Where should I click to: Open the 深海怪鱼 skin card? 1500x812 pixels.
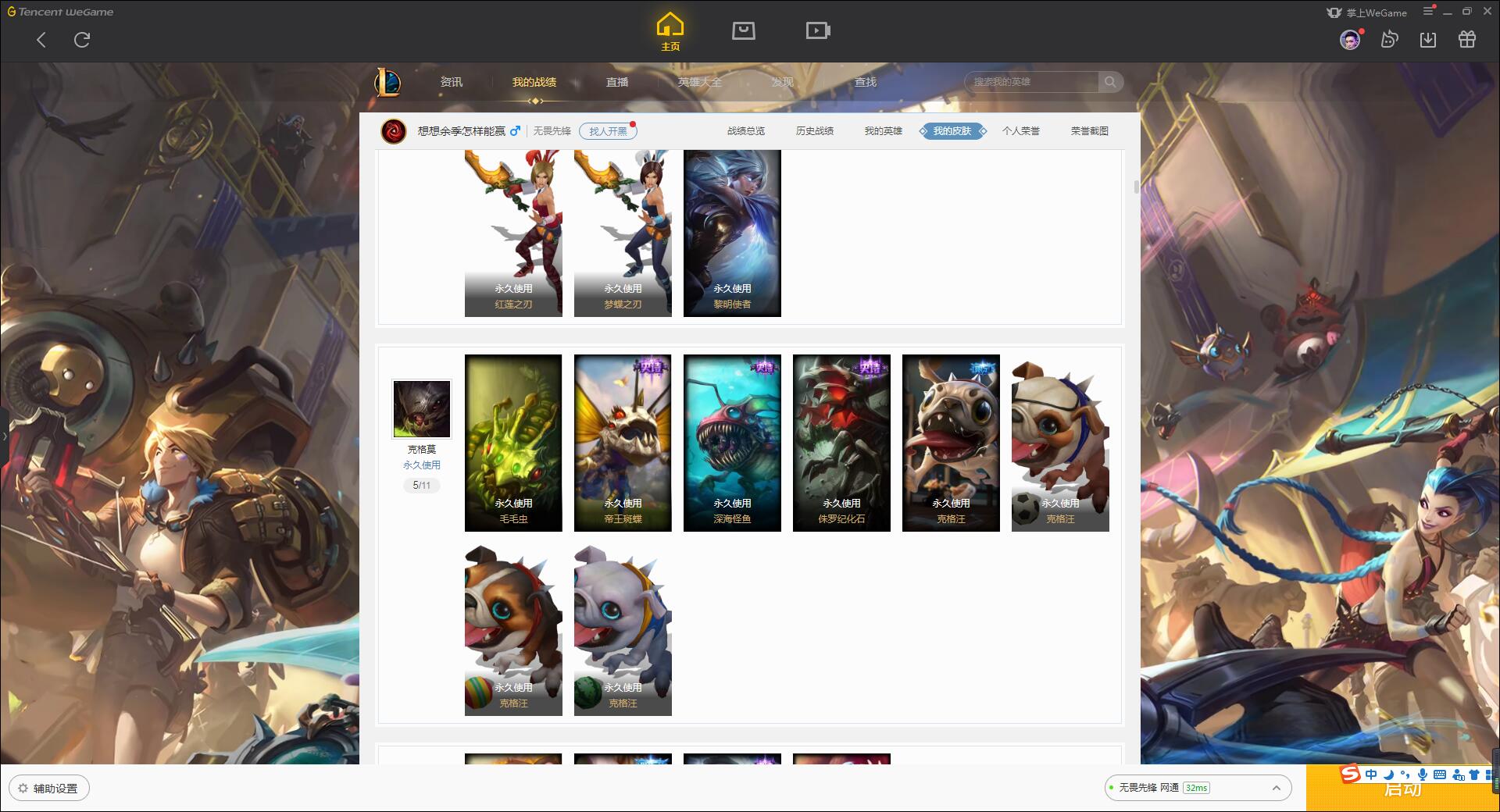(x=732, y=443)
